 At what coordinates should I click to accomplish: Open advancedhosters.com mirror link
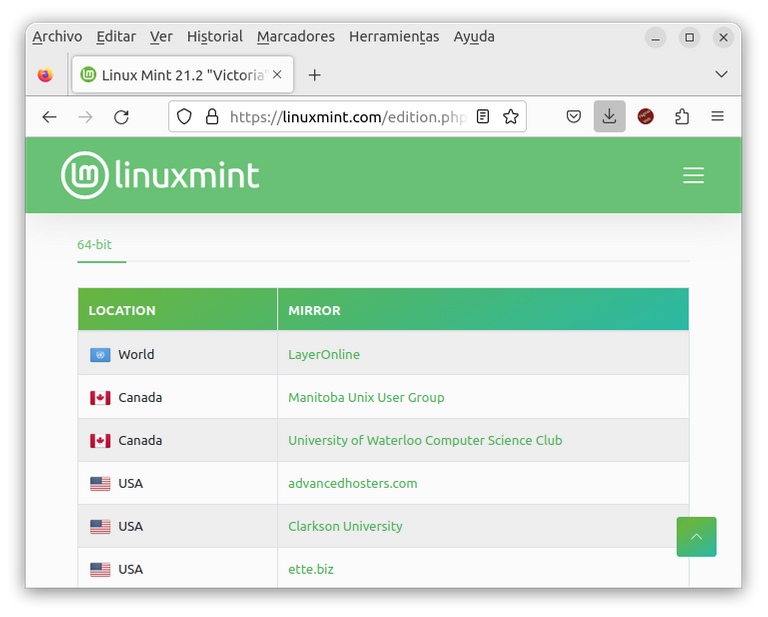point(353,484)
